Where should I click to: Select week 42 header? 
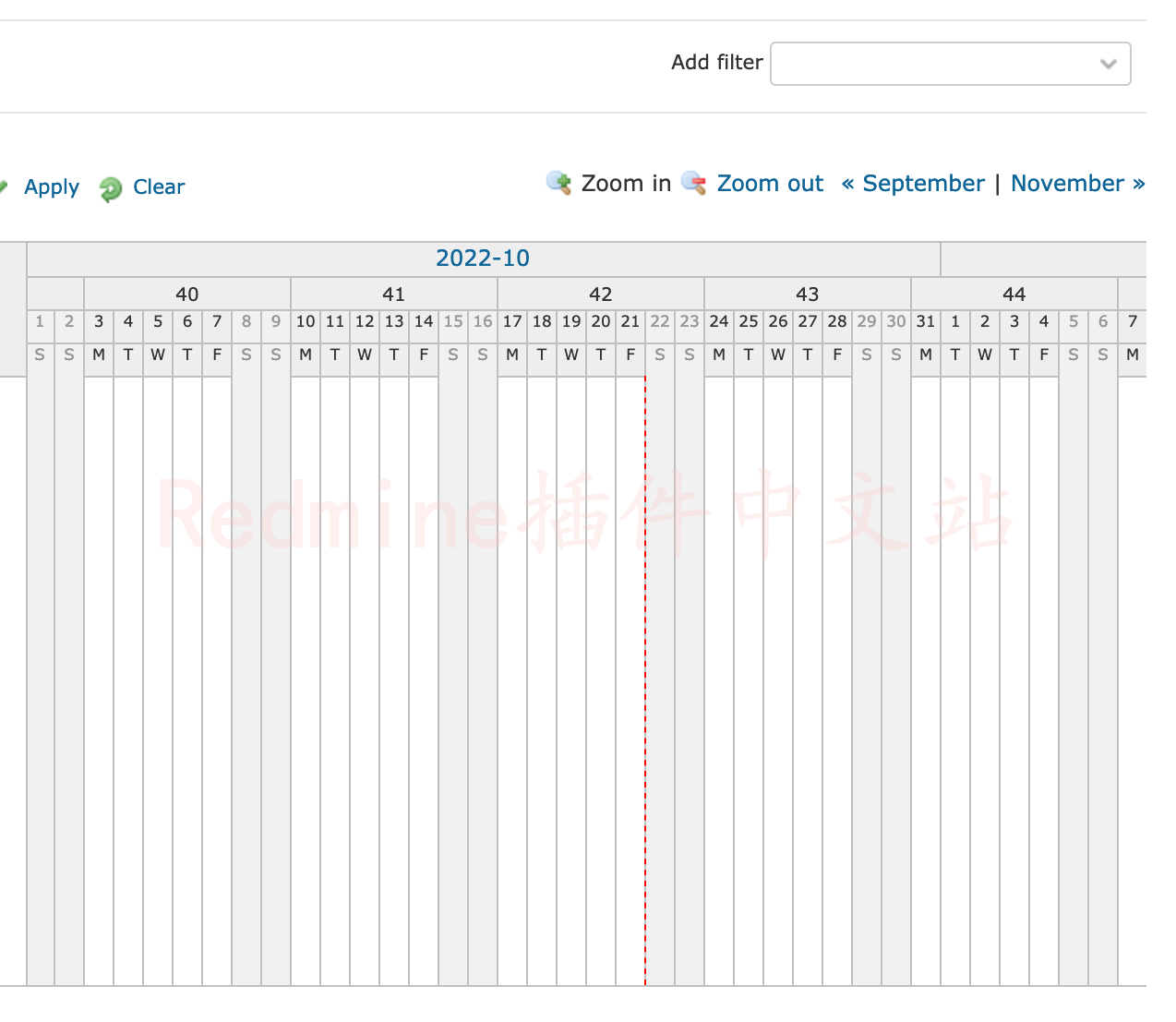click(601, 294)
